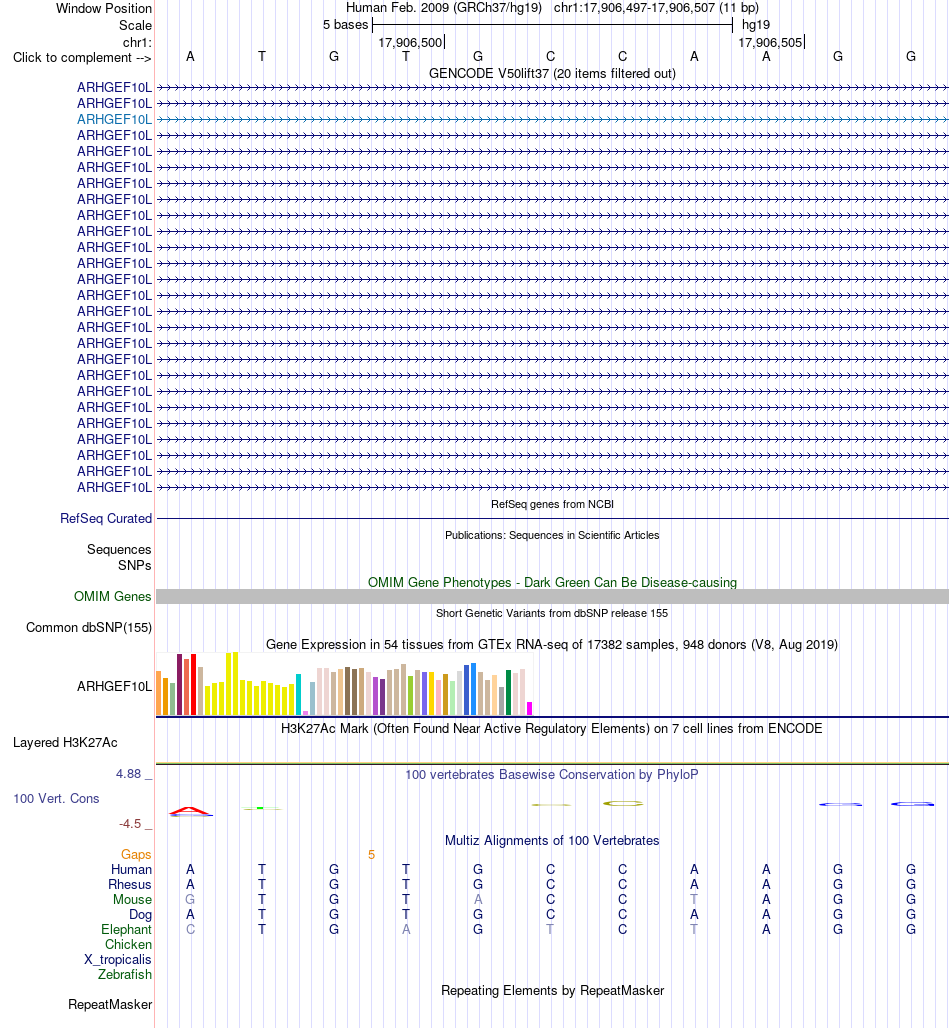Click the gray OMIM Genes bar
Screen dimensions: 950x1028
tap(553, 597)
